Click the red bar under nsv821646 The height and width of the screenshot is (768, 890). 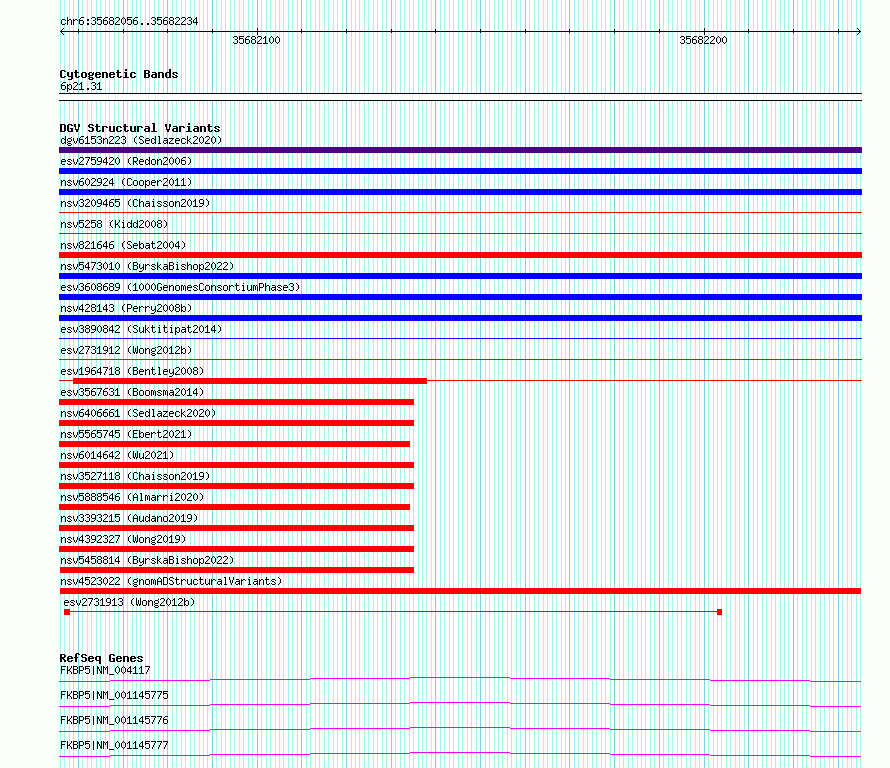click(x=460, y=255)
